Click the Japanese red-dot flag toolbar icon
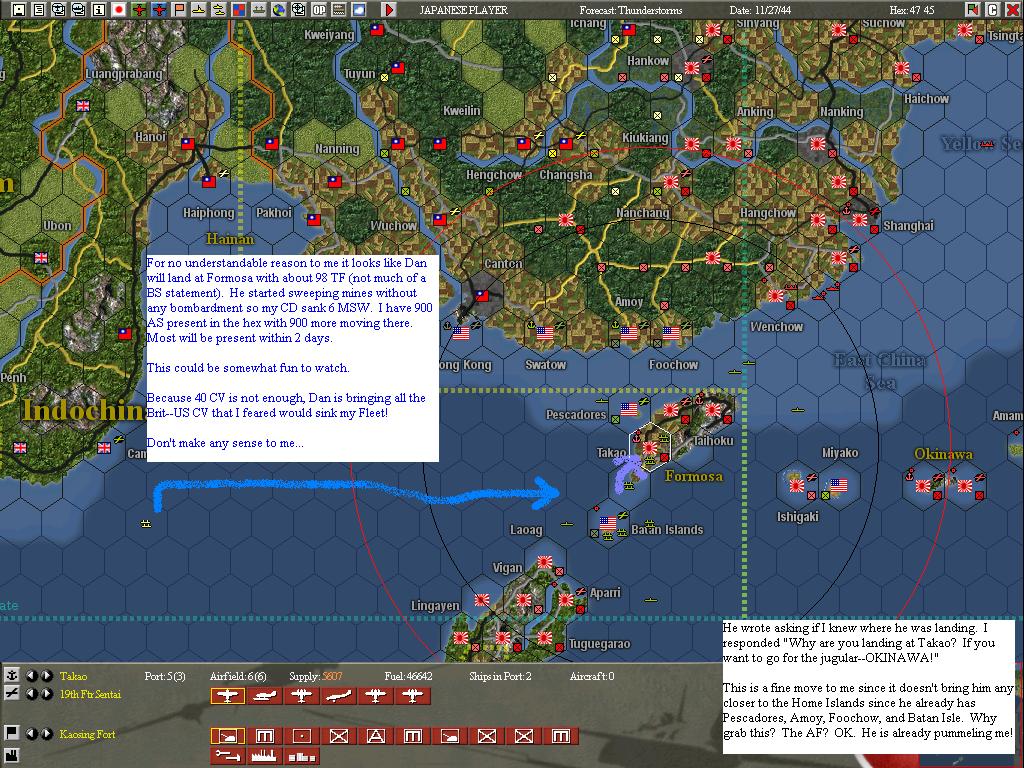The image size is (1024, 768). click(119, 10)
